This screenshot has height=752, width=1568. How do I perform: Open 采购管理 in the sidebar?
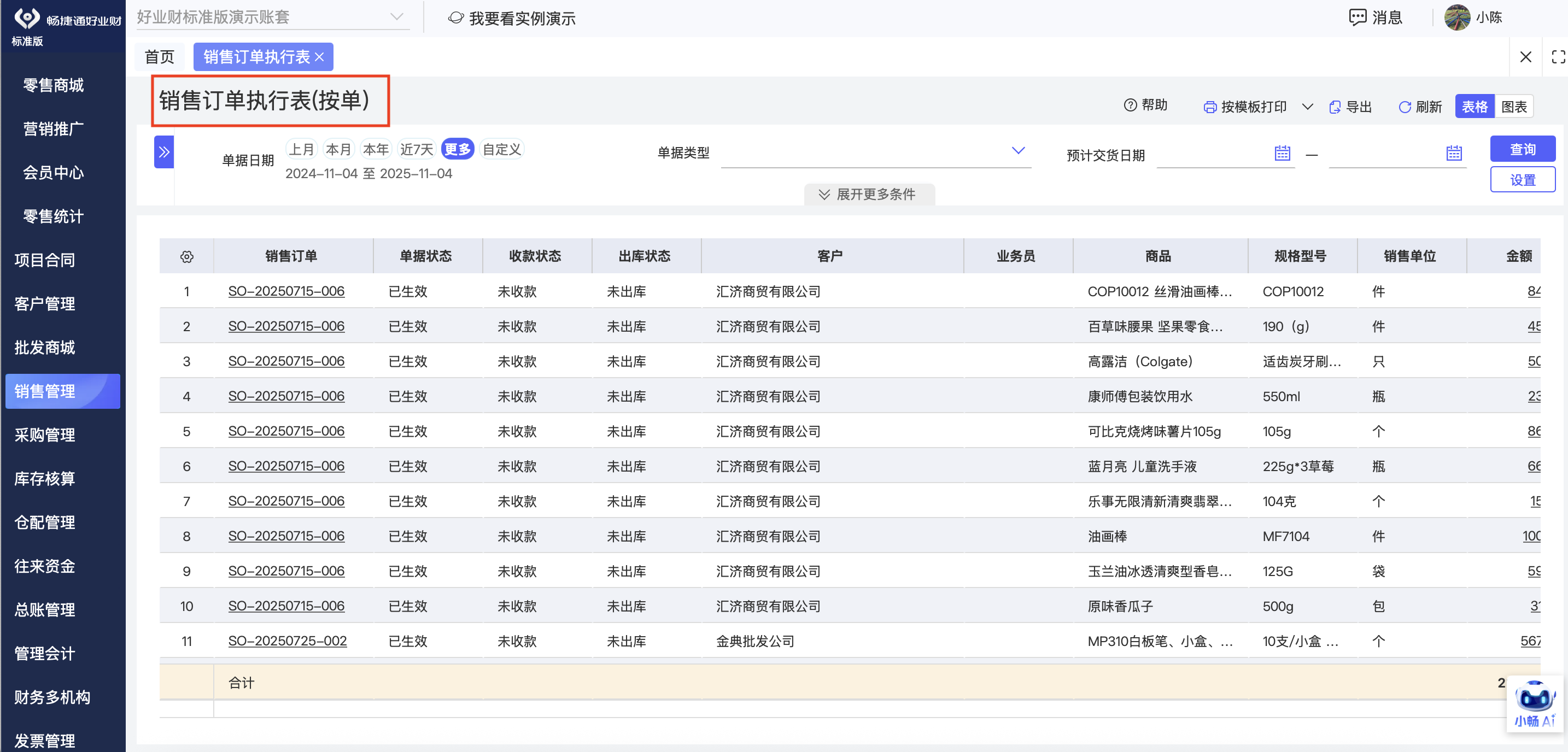[45, 435]
